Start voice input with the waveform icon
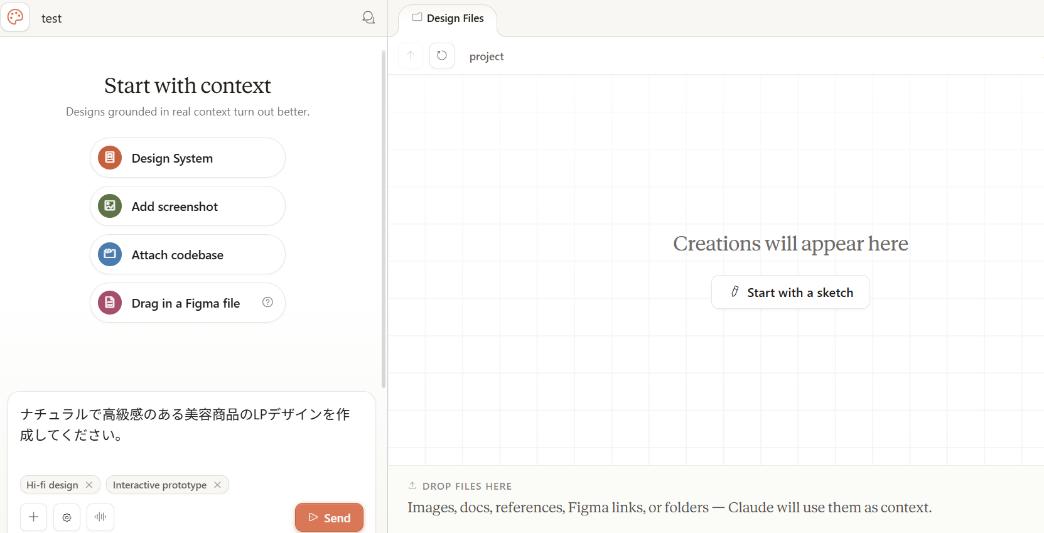Screen dimensions: 1044x533 [101, 517]
